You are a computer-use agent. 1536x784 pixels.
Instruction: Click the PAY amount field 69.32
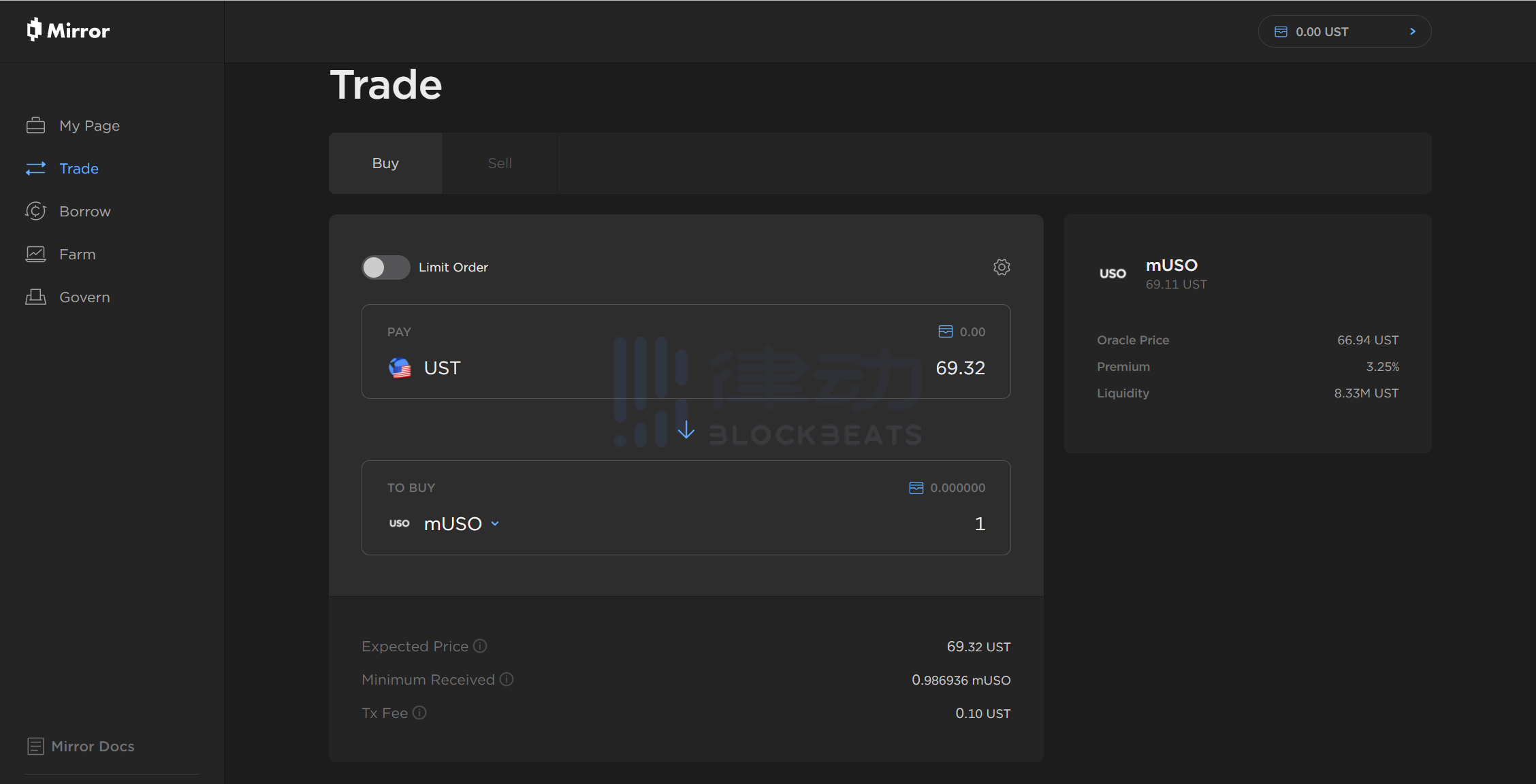960,367
